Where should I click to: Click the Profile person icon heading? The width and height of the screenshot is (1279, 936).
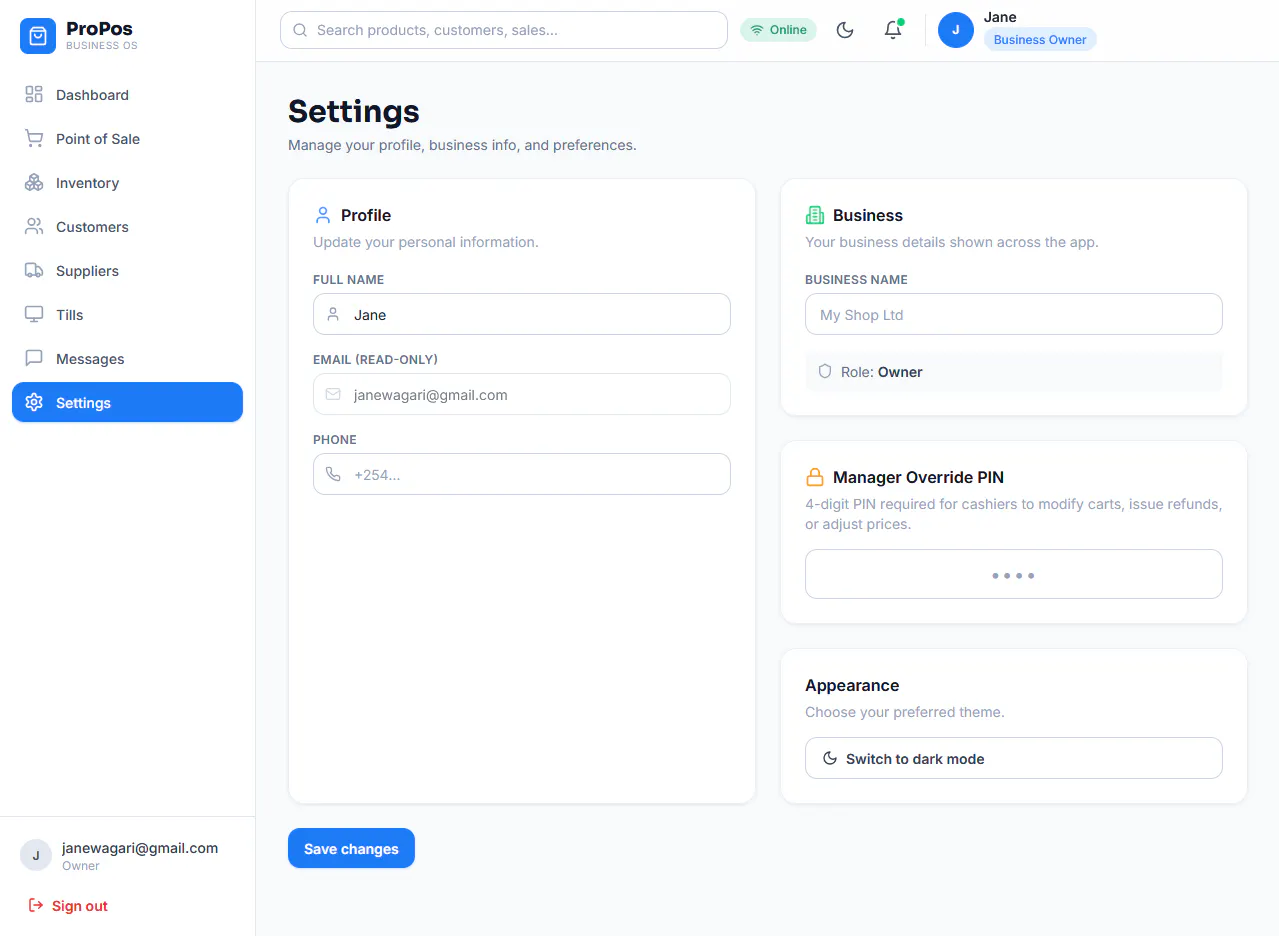(323, 215)
